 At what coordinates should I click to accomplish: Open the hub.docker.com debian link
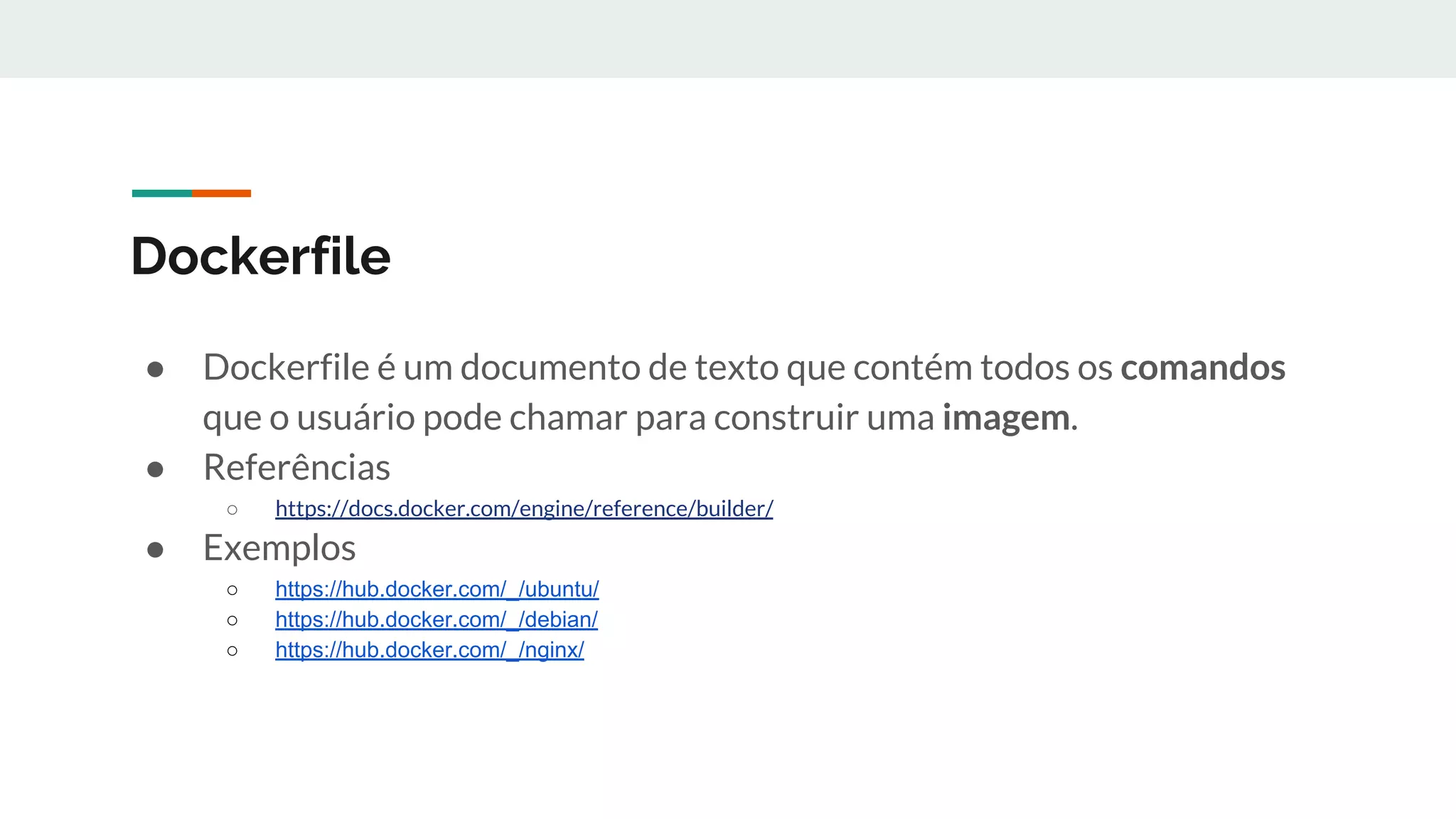coord(437,620)
